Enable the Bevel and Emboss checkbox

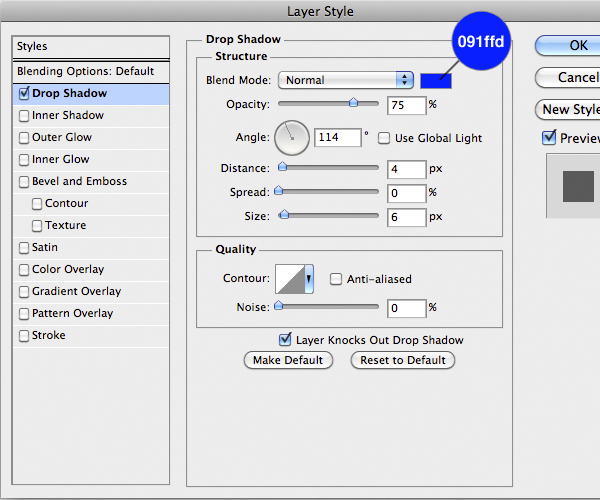click(x=24, y=182)
